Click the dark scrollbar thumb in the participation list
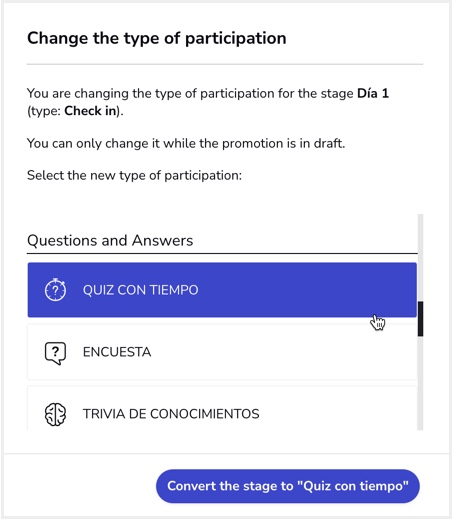Screen dimensions: 452x520 coord(420,319)
